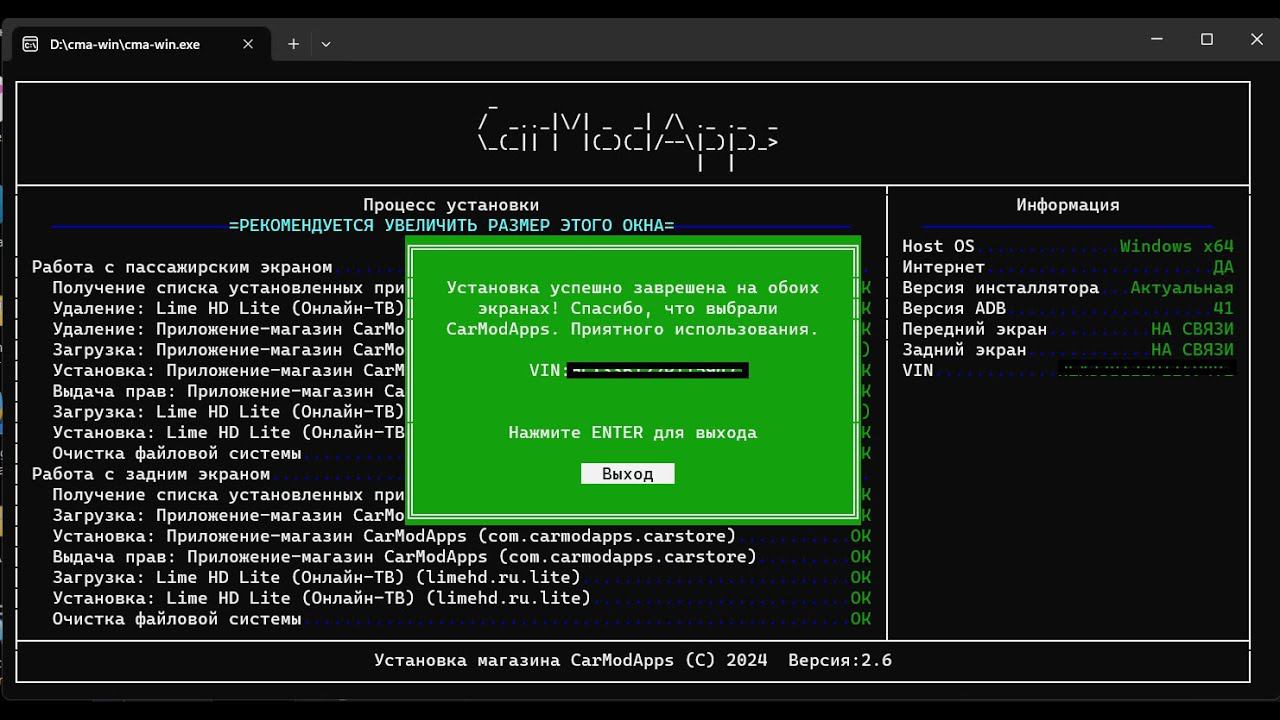Click the Передний экран label
This screenshot has width=1280, height=720.
pyautogui.click(x=974, y=329)
